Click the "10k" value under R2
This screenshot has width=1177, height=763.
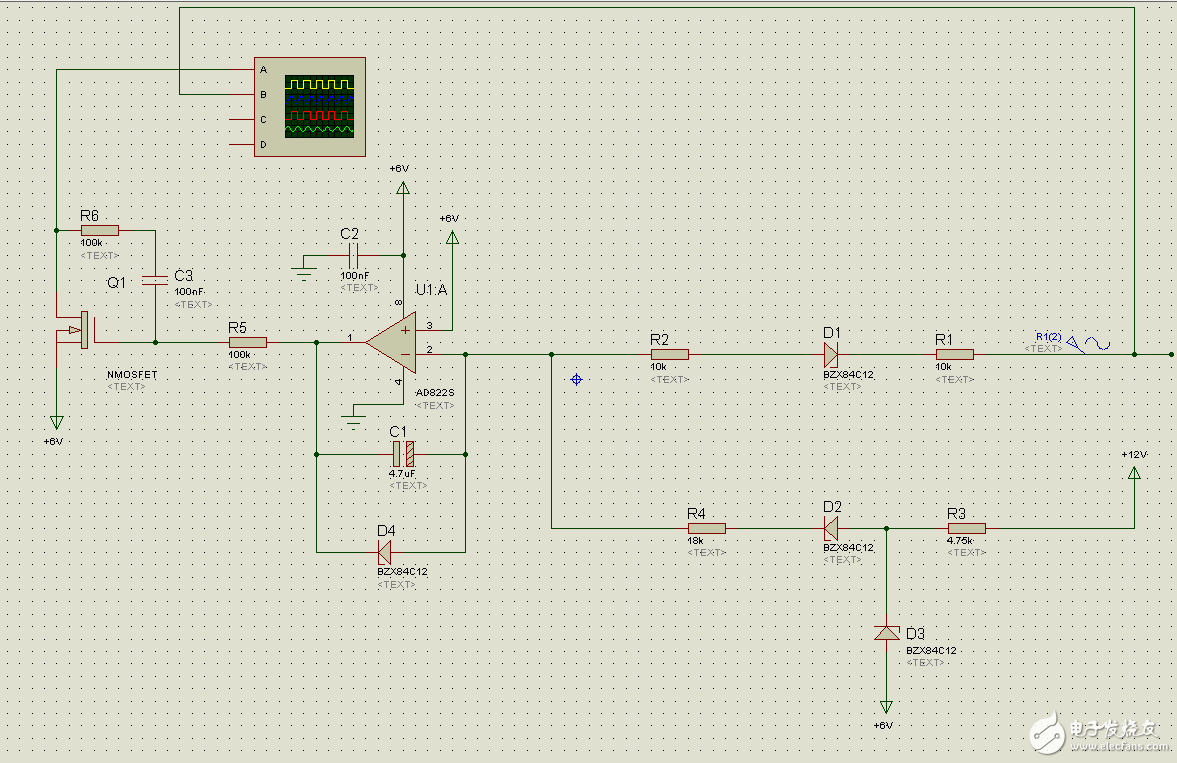pos(658,366)
